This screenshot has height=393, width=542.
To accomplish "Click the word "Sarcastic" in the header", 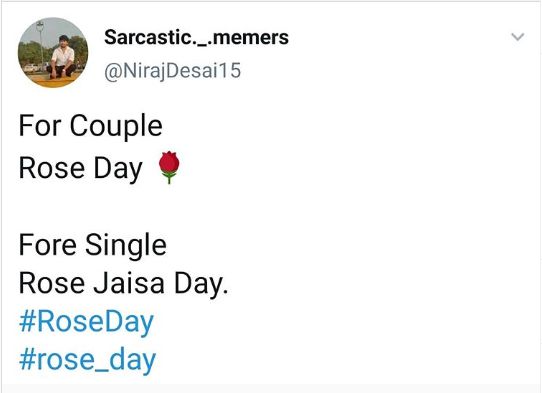I will [x=148, y=37].
